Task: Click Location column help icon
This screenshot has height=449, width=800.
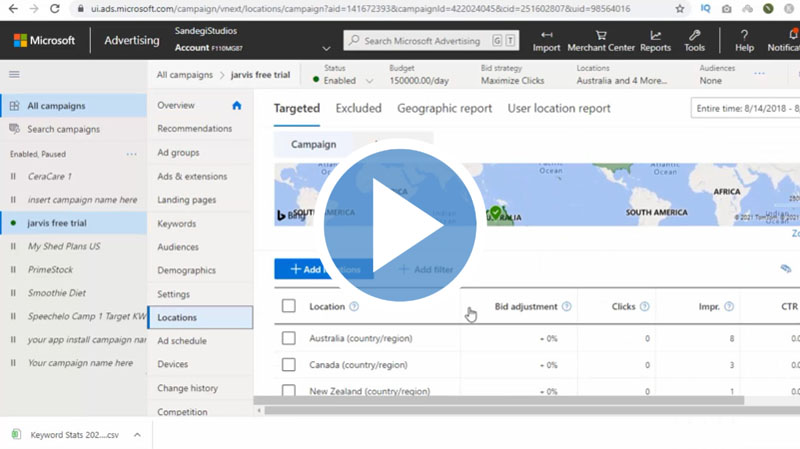Action: tap(354, 306)
